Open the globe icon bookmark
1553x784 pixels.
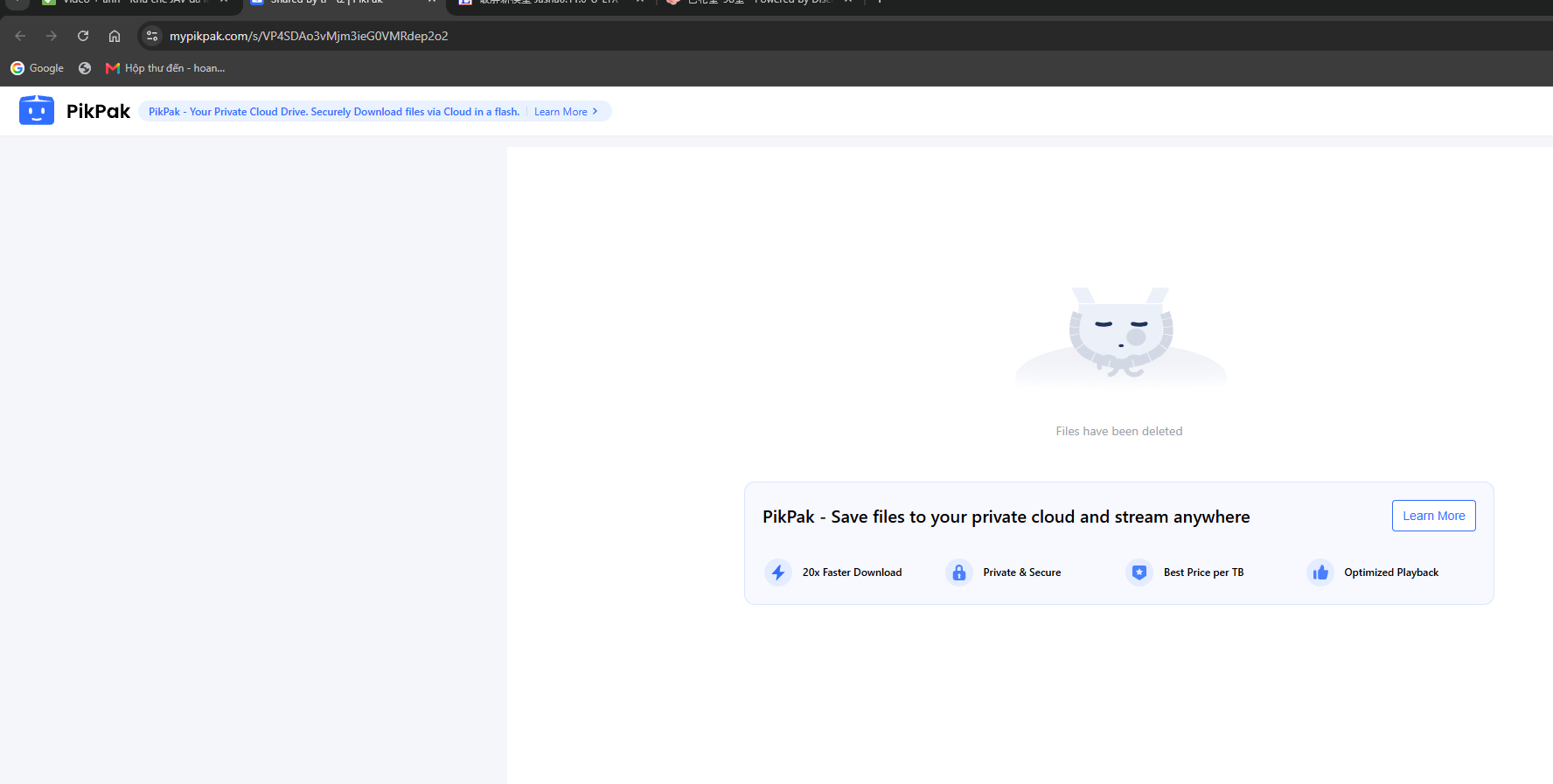pos(85,68)
